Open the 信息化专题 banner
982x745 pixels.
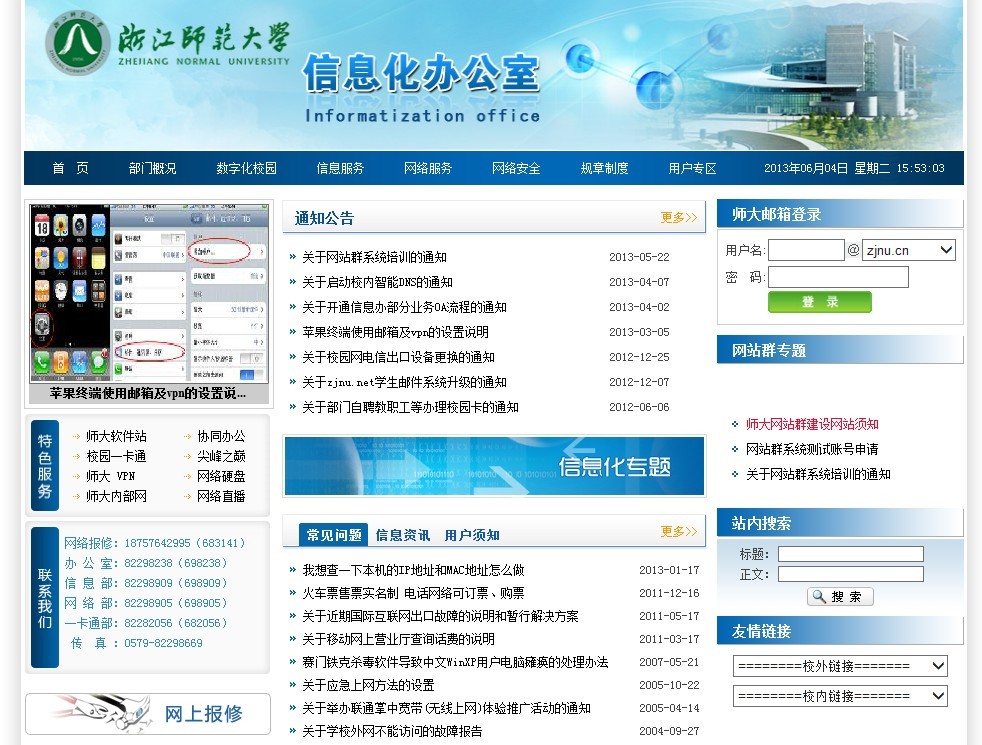pyautogui.click(x=494, y=466)
